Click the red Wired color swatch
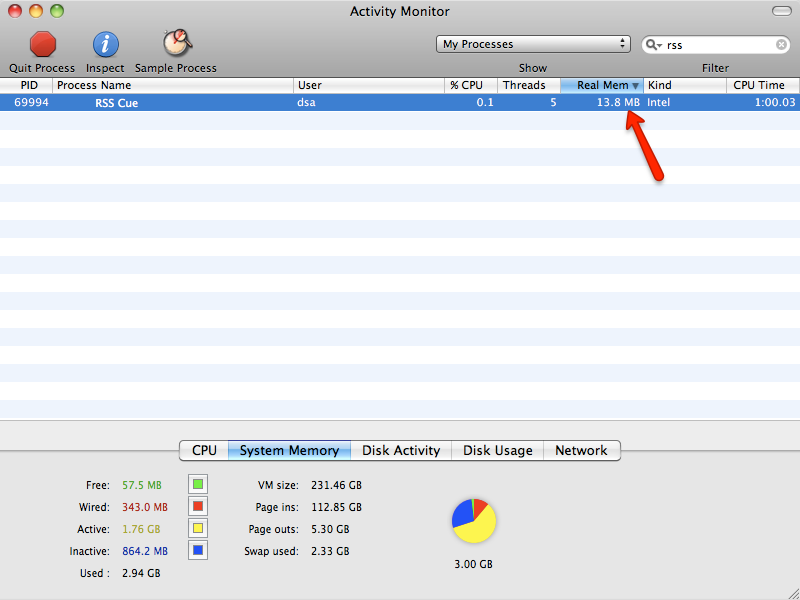The height and width of the screenshot is (600, 800). pos(198,507)
